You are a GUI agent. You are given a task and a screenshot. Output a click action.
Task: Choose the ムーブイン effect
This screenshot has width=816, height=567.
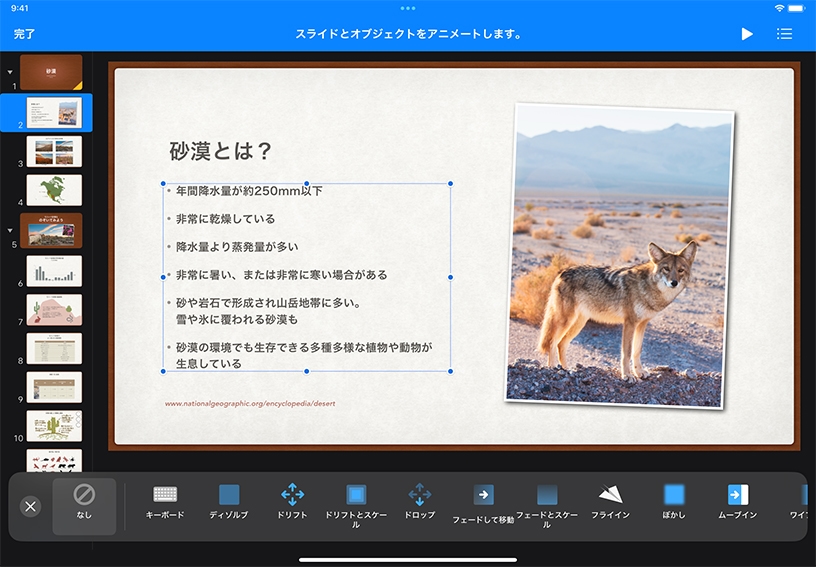point(738,502)
